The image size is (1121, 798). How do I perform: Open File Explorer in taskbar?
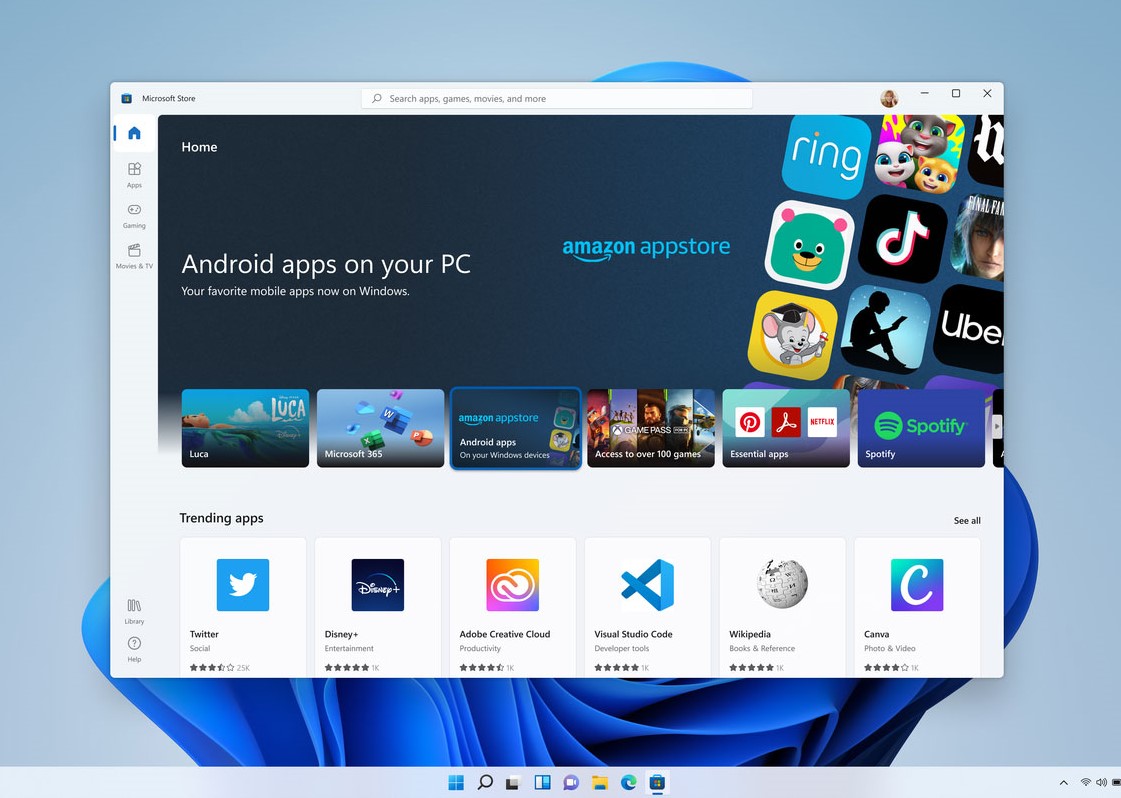599,782
